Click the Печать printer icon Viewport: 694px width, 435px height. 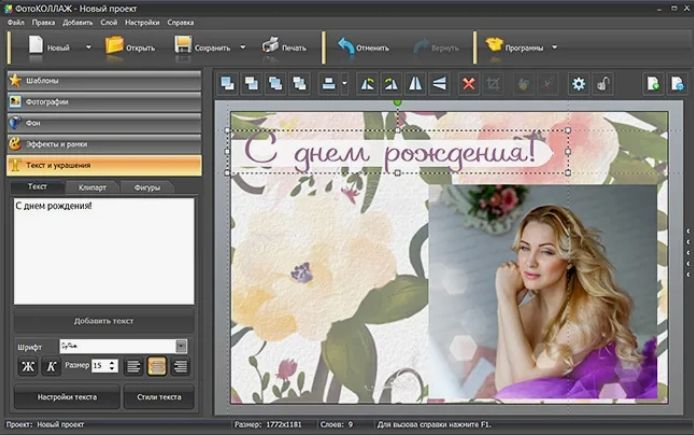point(270,46)
